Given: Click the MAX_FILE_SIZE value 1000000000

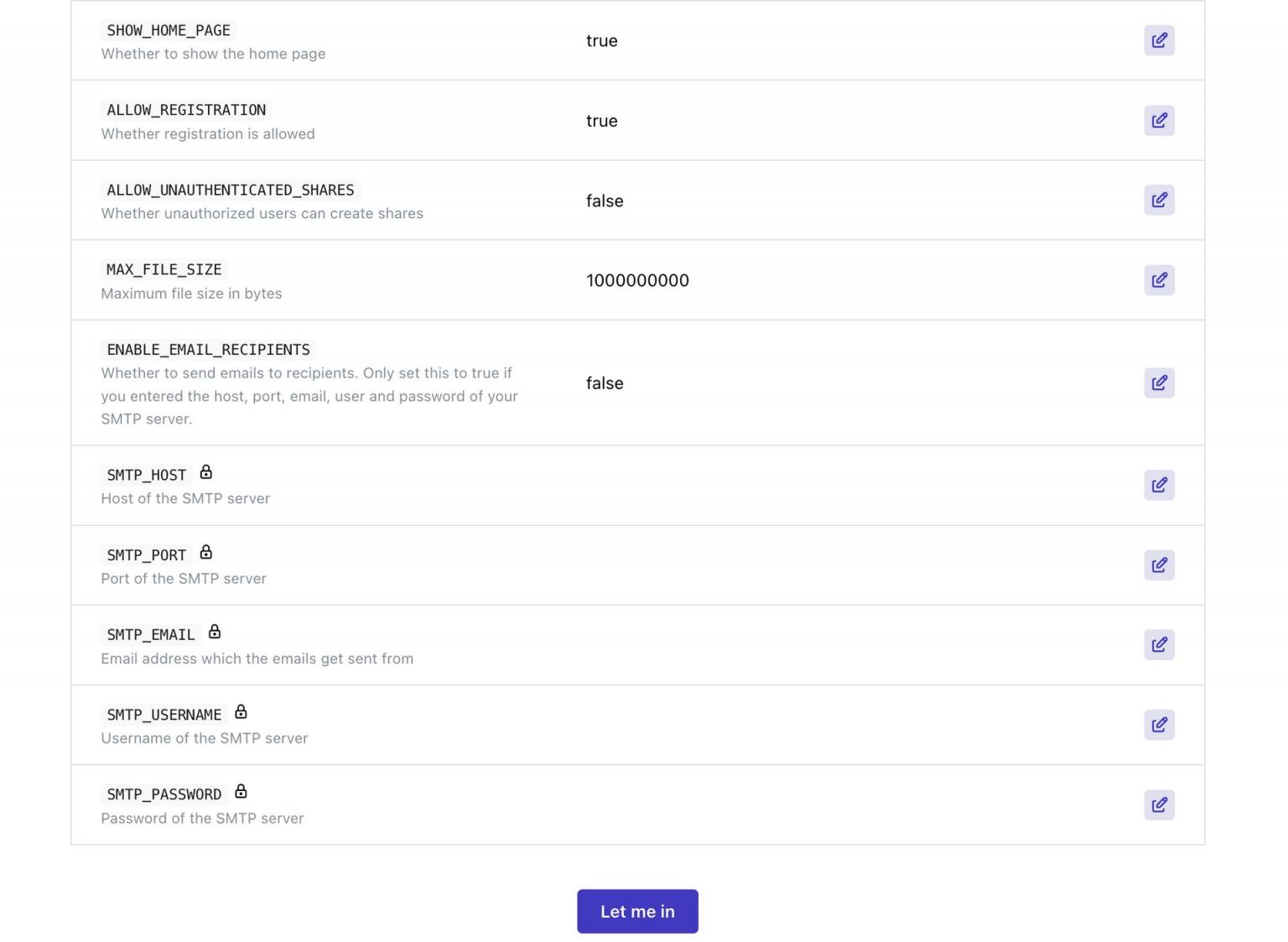Looking at the screenshot, I should 637,280.
